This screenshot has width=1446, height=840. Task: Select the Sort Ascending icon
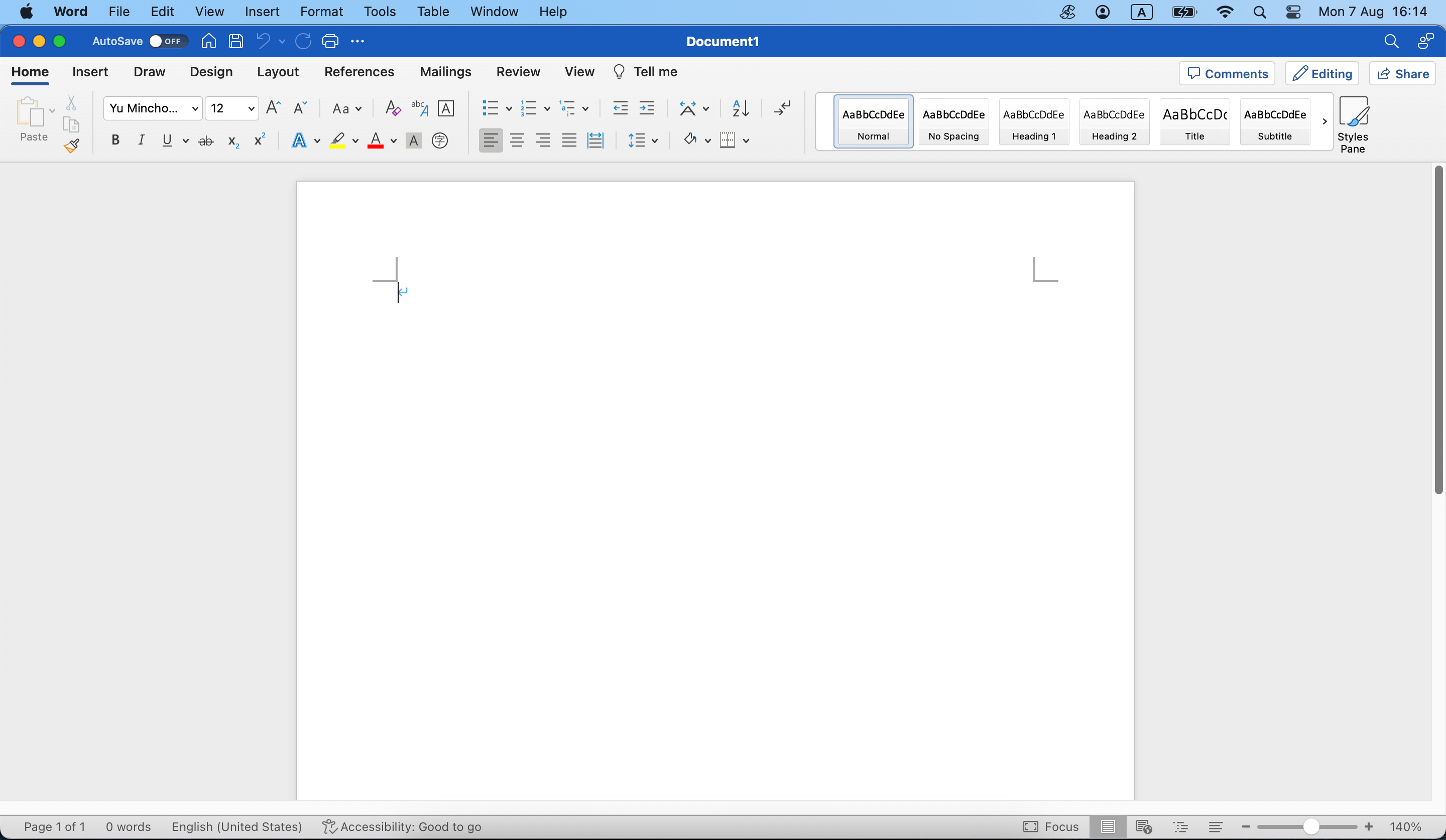click(740, 107)
